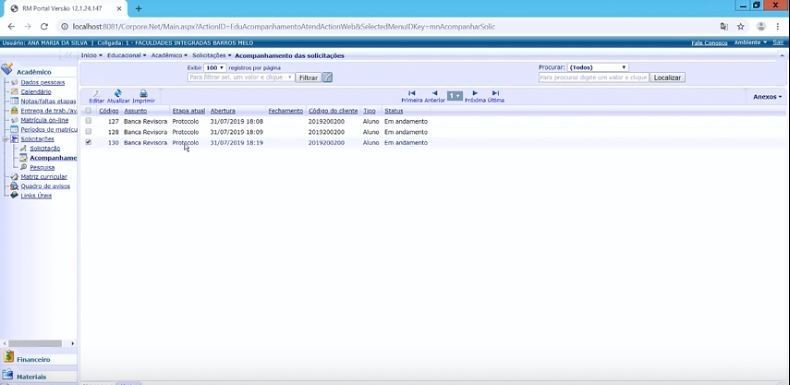This screenshot has height=385, width=790.
Task: Go to Primeira page navigation icon
Action: [412, 93]
